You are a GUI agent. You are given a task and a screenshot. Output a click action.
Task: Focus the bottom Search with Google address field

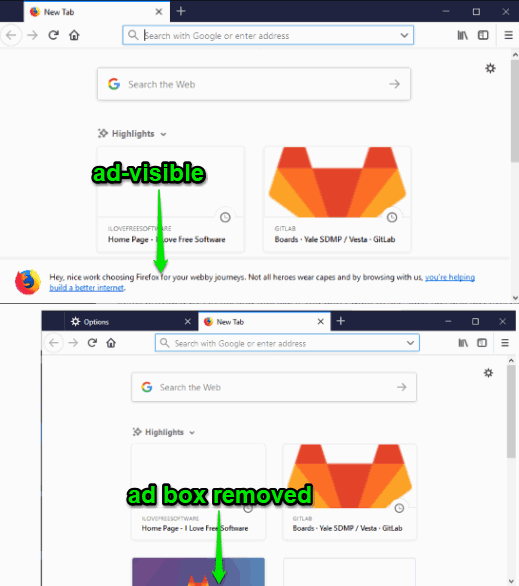287,343
